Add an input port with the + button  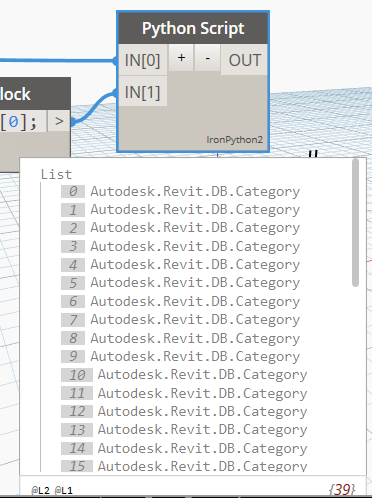click(x=181, y=58)
